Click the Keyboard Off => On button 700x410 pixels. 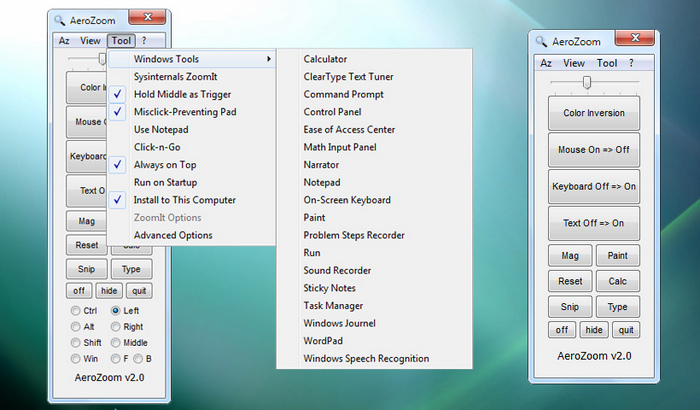pyautogui.click(x=594, y=187)
